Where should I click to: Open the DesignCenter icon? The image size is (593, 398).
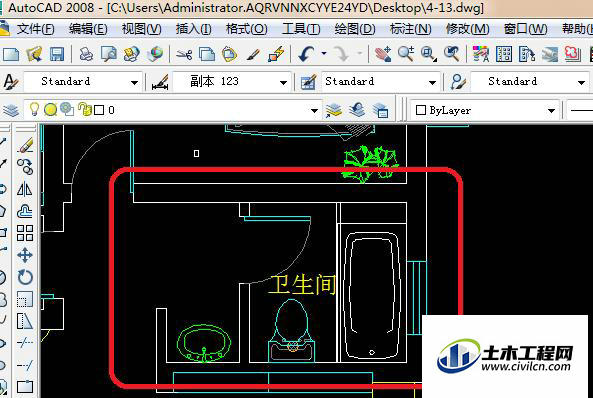(x=504, y=54)
